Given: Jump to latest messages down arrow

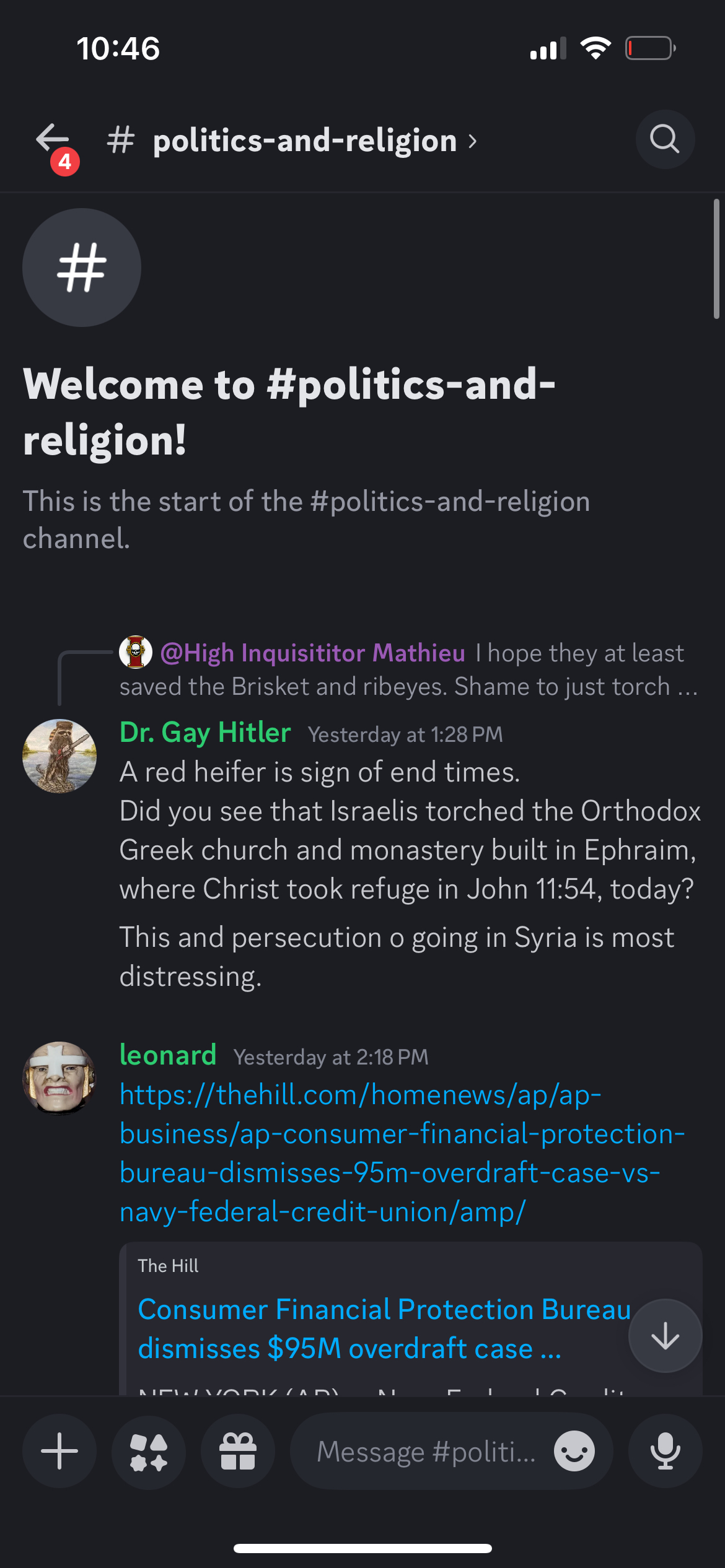Looking at the screenshot, I should pos(665,1336).
